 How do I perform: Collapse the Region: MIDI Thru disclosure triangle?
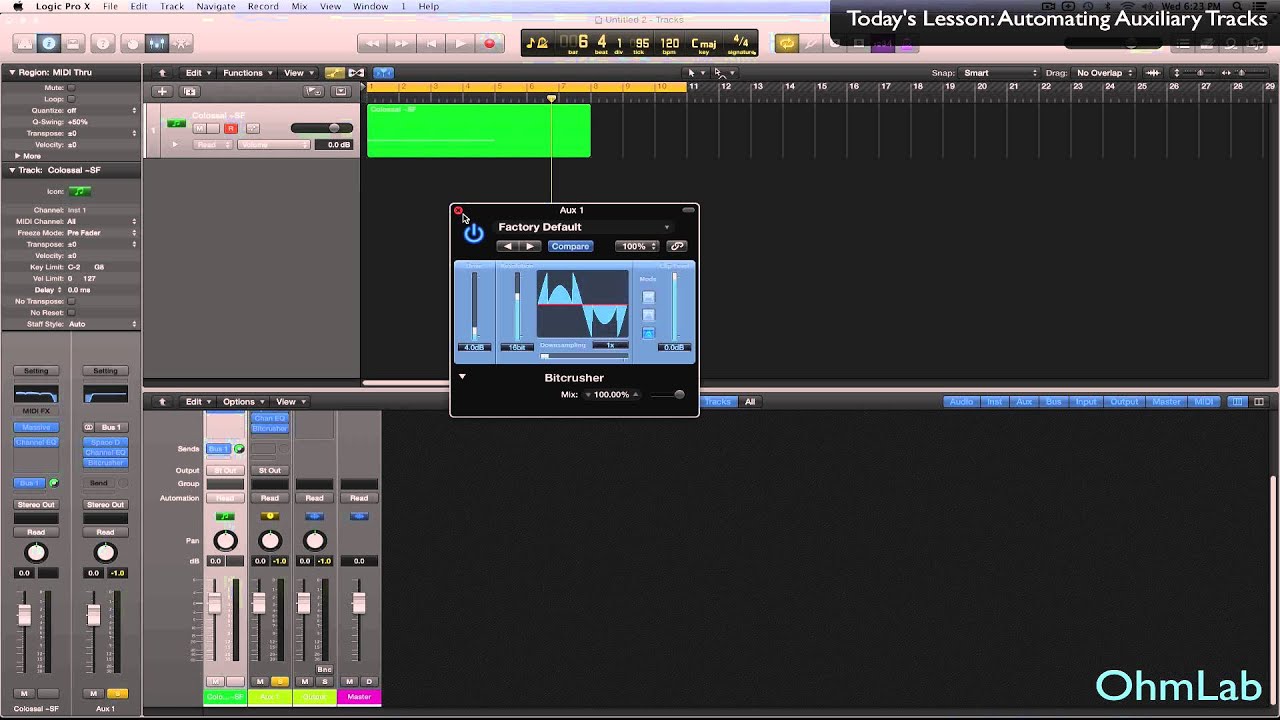pyautogui.click(x=12, y=73)
